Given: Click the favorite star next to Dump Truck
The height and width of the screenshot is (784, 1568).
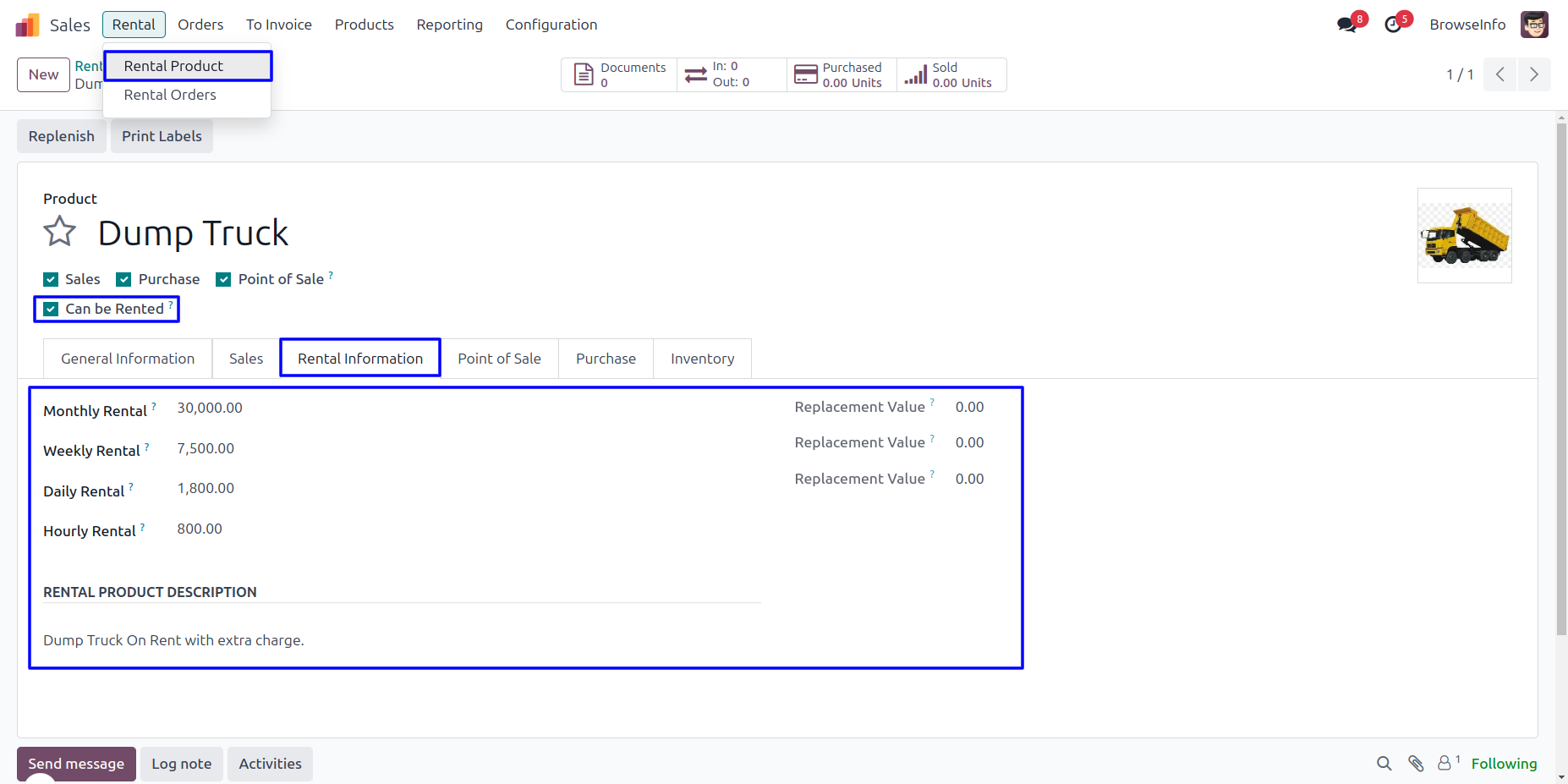Looking at the screenshot, I should 59,232.
